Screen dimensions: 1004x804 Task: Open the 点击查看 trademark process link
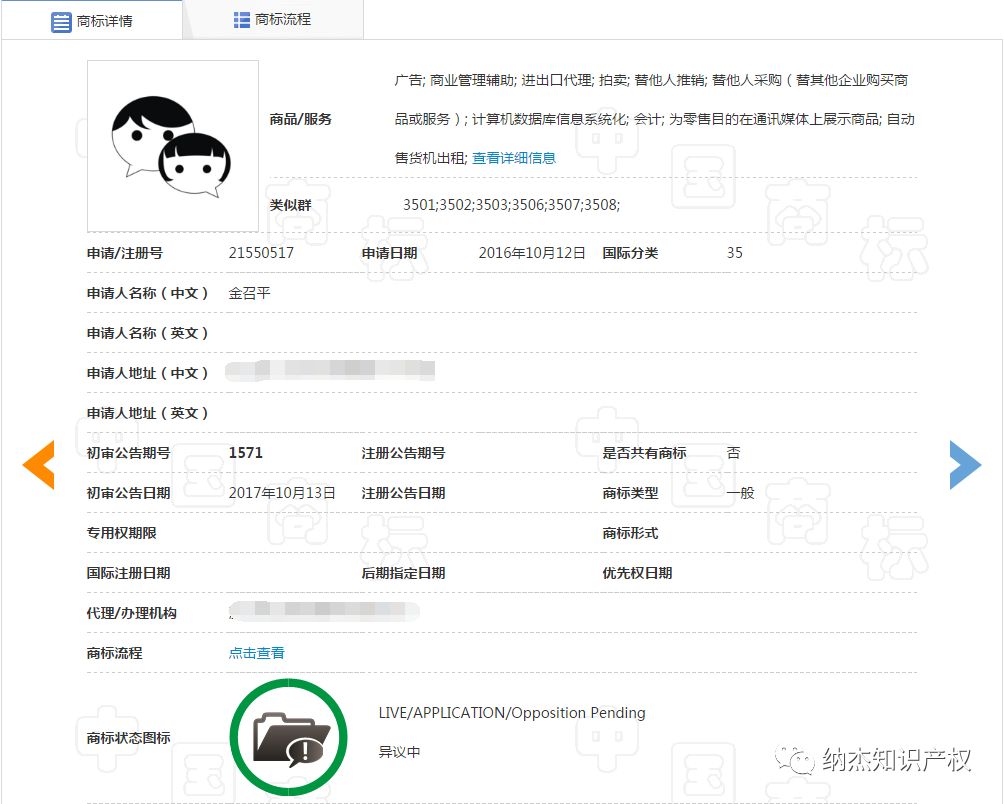pos(255,652)
